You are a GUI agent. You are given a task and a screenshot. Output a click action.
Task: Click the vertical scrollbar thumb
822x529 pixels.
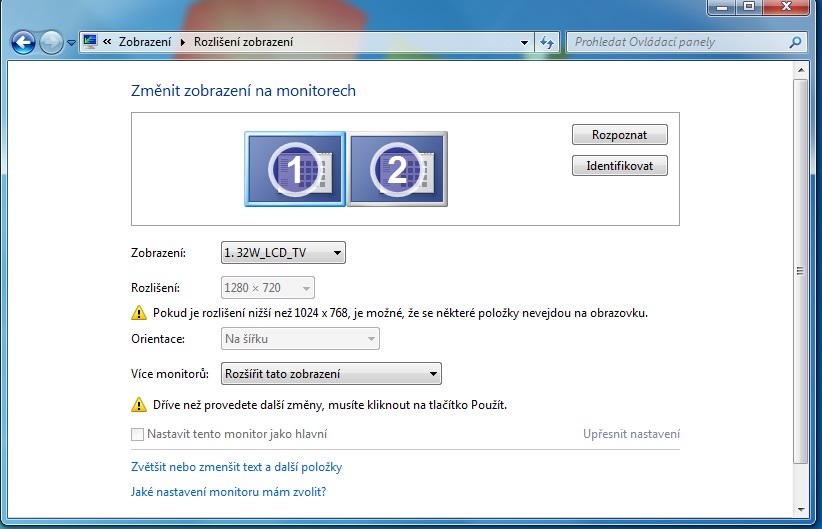[x=801, y=271]
